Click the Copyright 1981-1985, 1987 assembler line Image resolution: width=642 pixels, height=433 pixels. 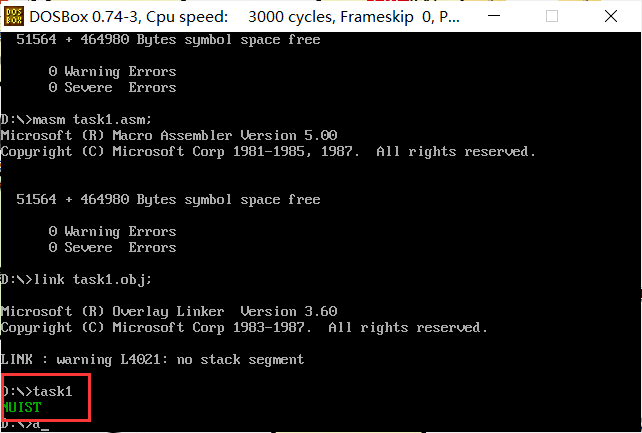268,151
